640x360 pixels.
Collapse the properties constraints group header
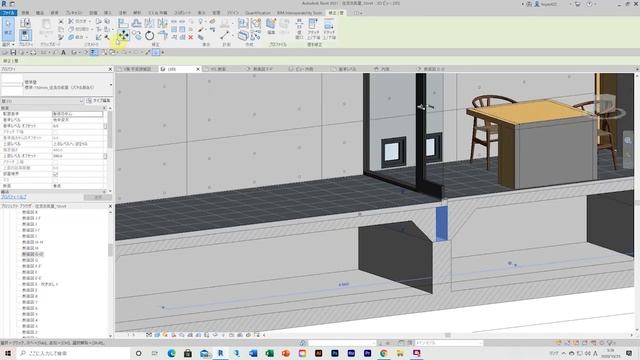[x=104, y=108]
